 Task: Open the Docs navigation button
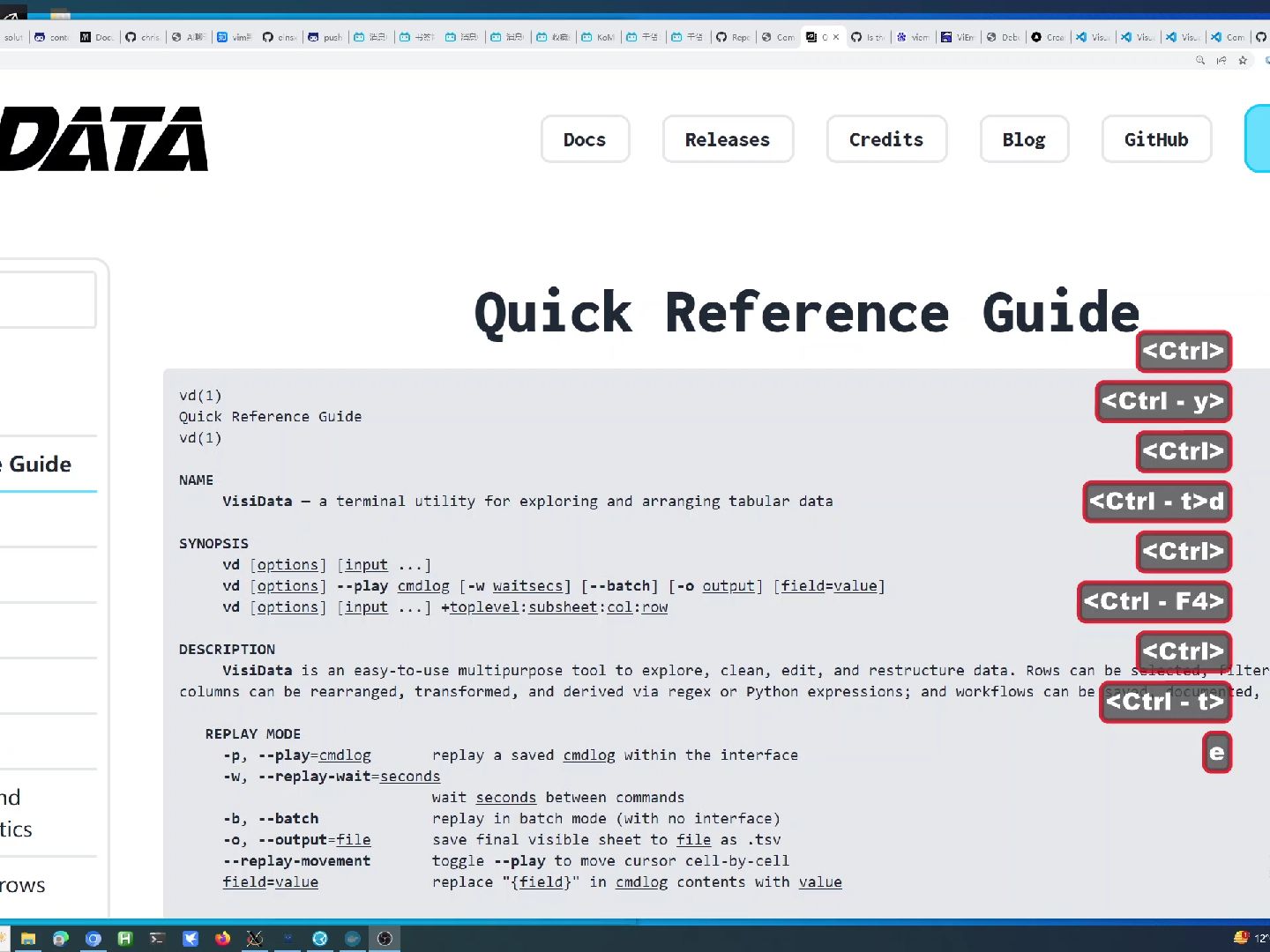tap(585, 139)
